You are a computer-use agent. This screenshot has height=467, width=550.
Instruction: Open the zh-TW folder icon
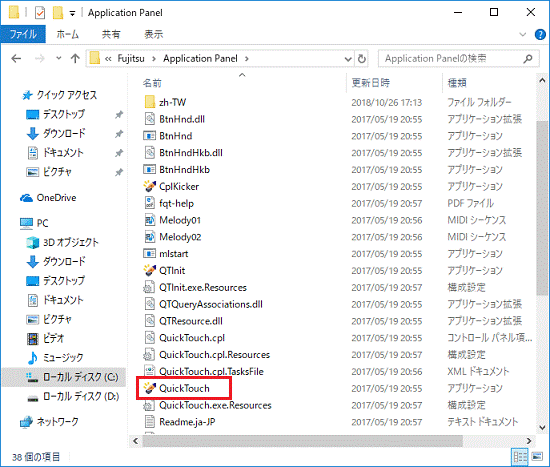click(x=150, y=102)
